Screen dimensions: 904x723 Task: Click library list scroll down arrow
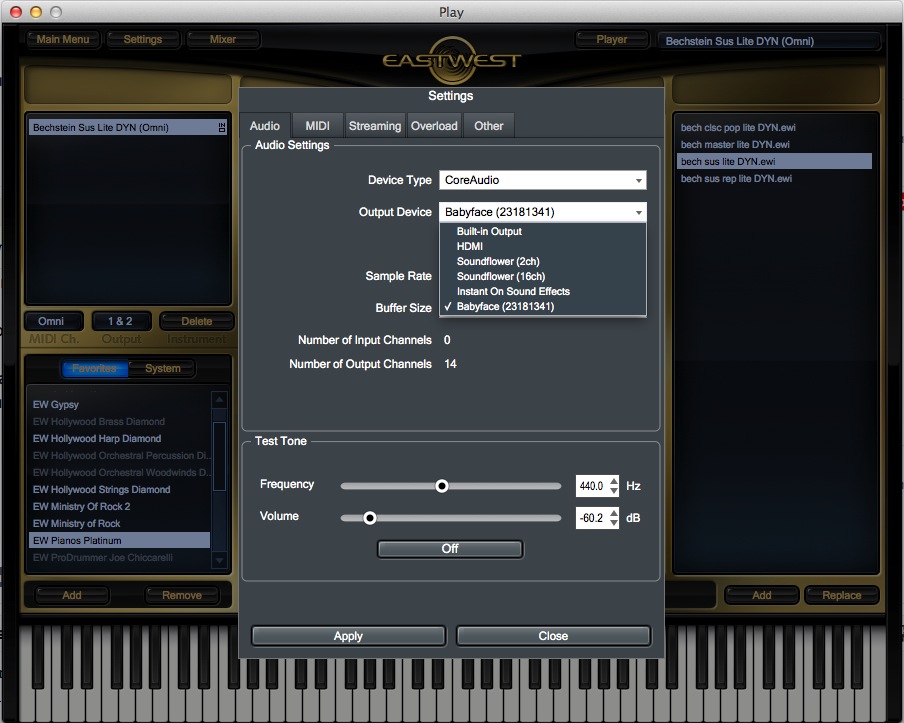219,560
